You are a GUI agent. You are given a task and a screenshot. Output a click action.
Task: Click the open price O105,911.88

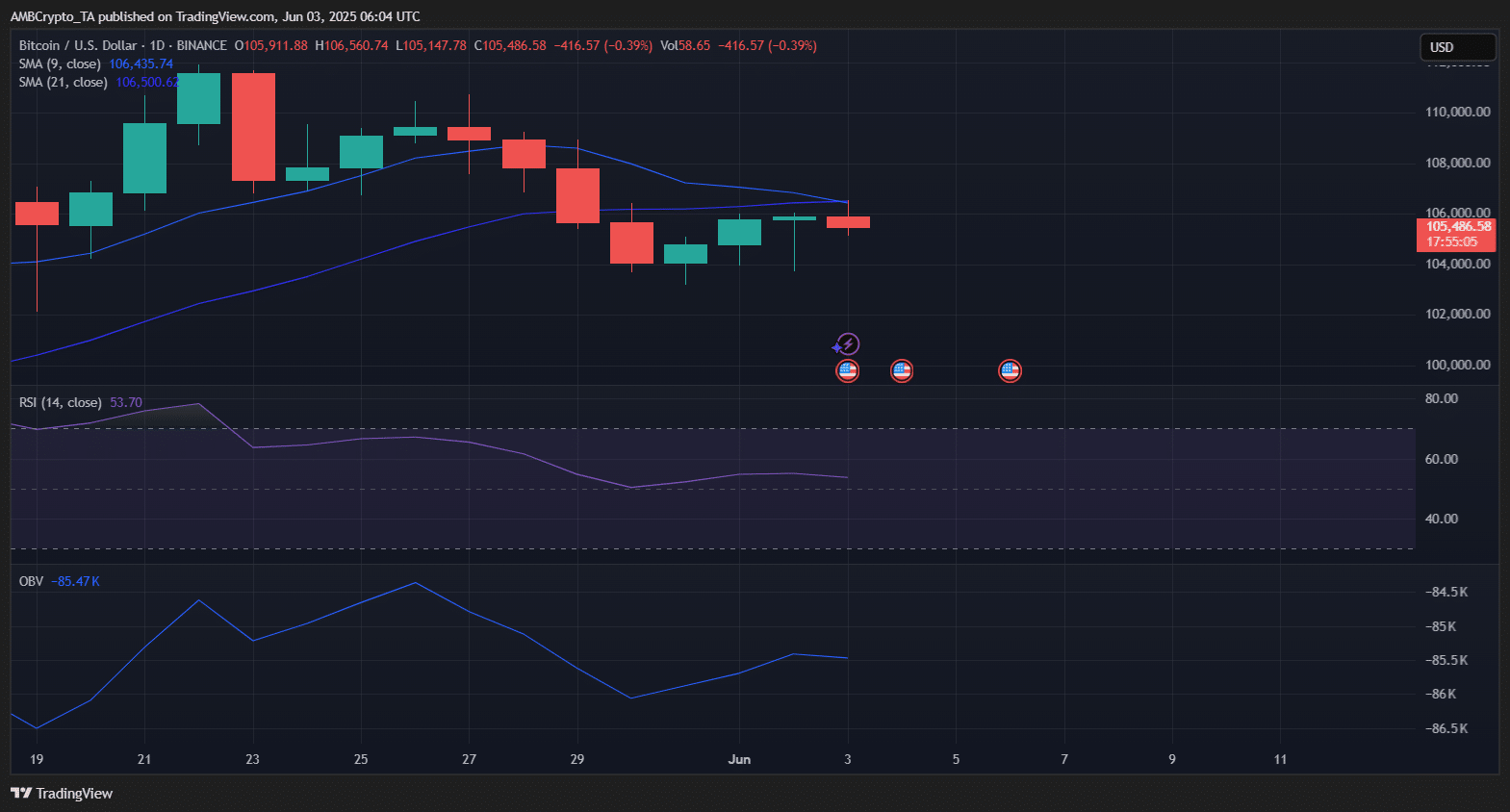pyautogui.click(x=271, y=45)
